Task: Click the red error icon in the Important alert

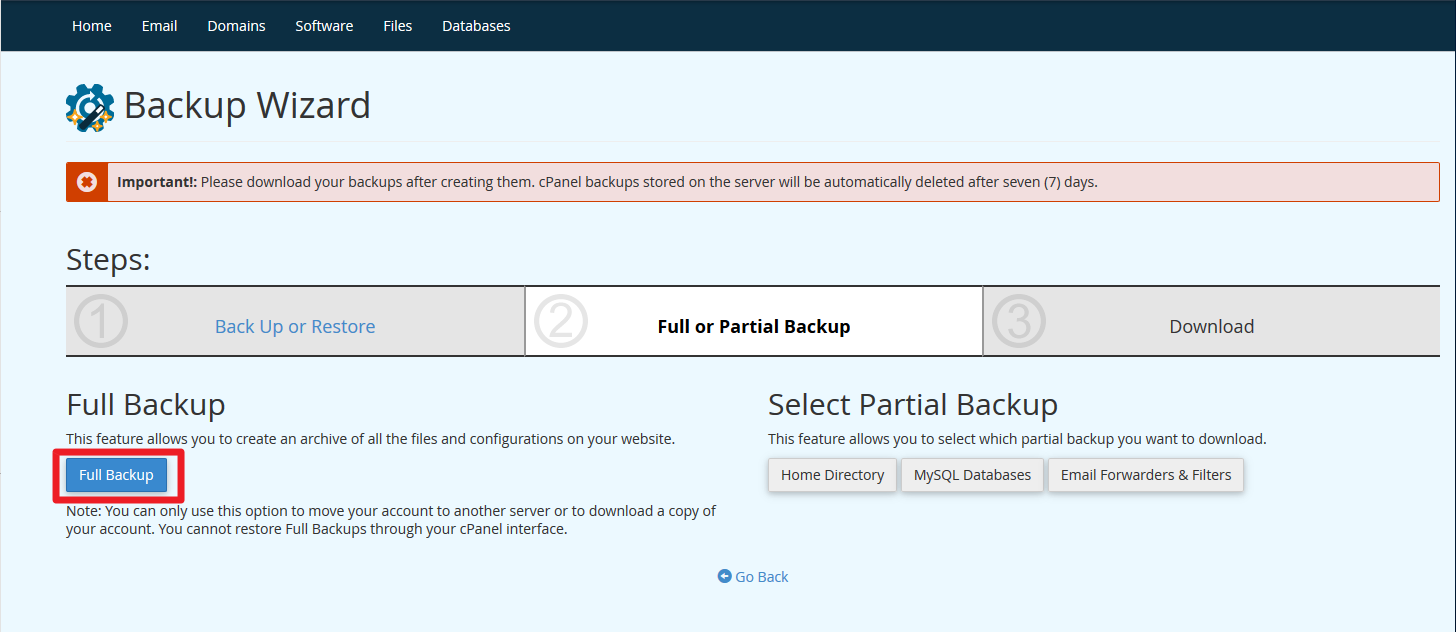Action: pos(87,182)
